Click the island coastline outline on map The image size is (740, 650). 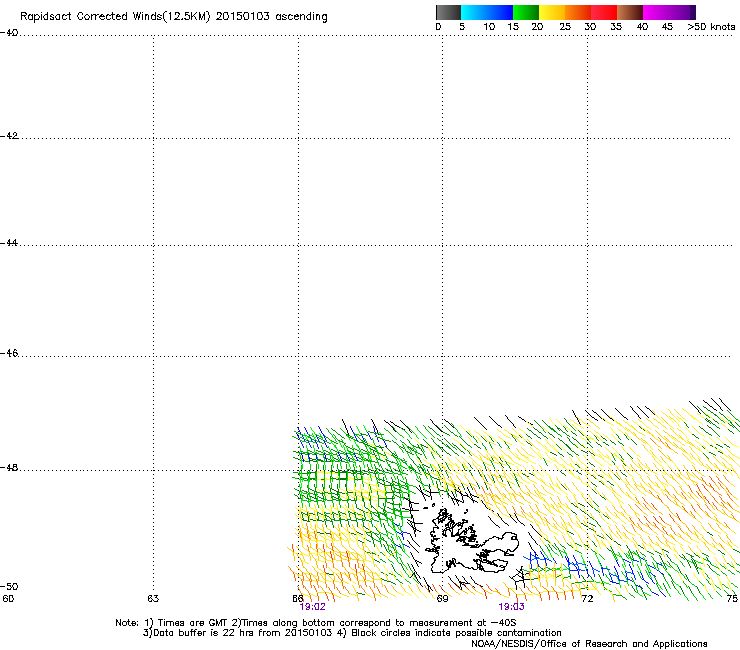[x=472, y=541]
